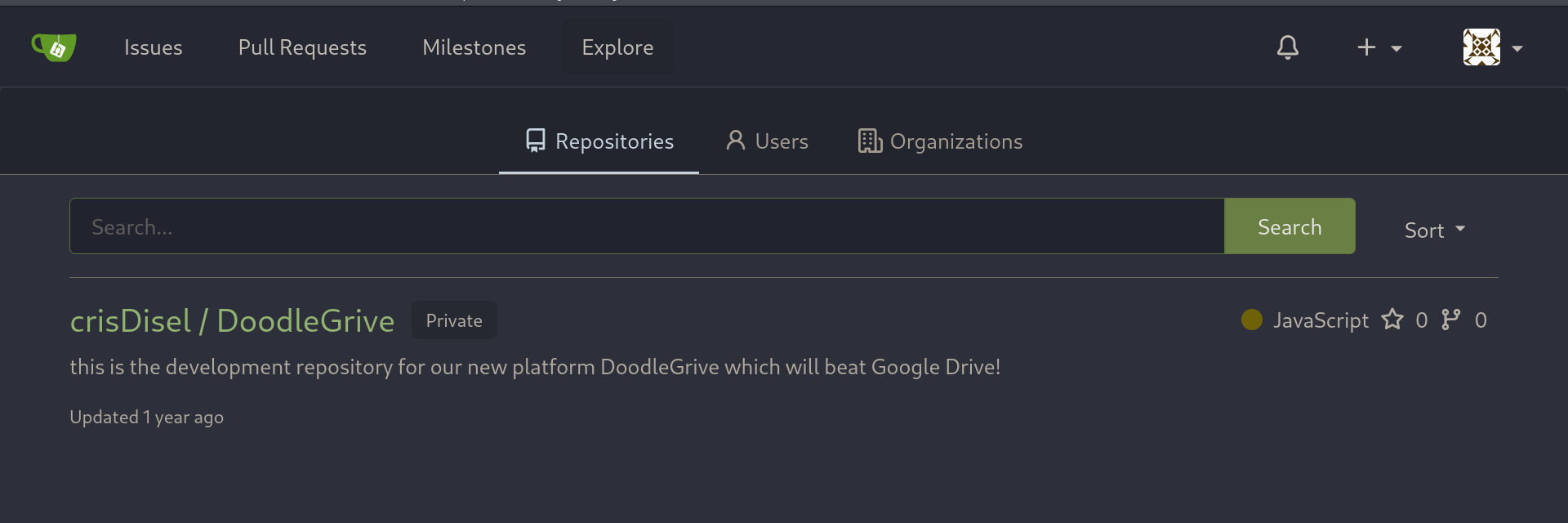Click the fork icon for DoodleGrive
The height and width of the screenshot is (523, 1568).
coord(1451,320)
